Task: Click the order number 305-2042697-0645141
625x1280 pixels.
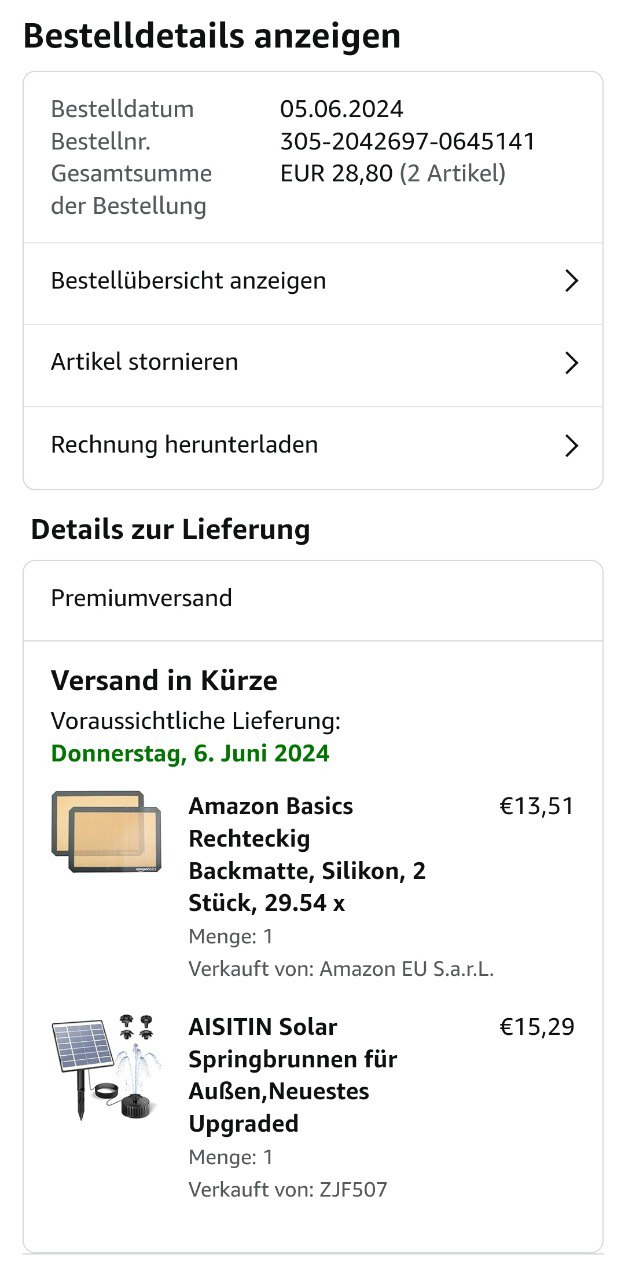Action: (x=407, y=142)
